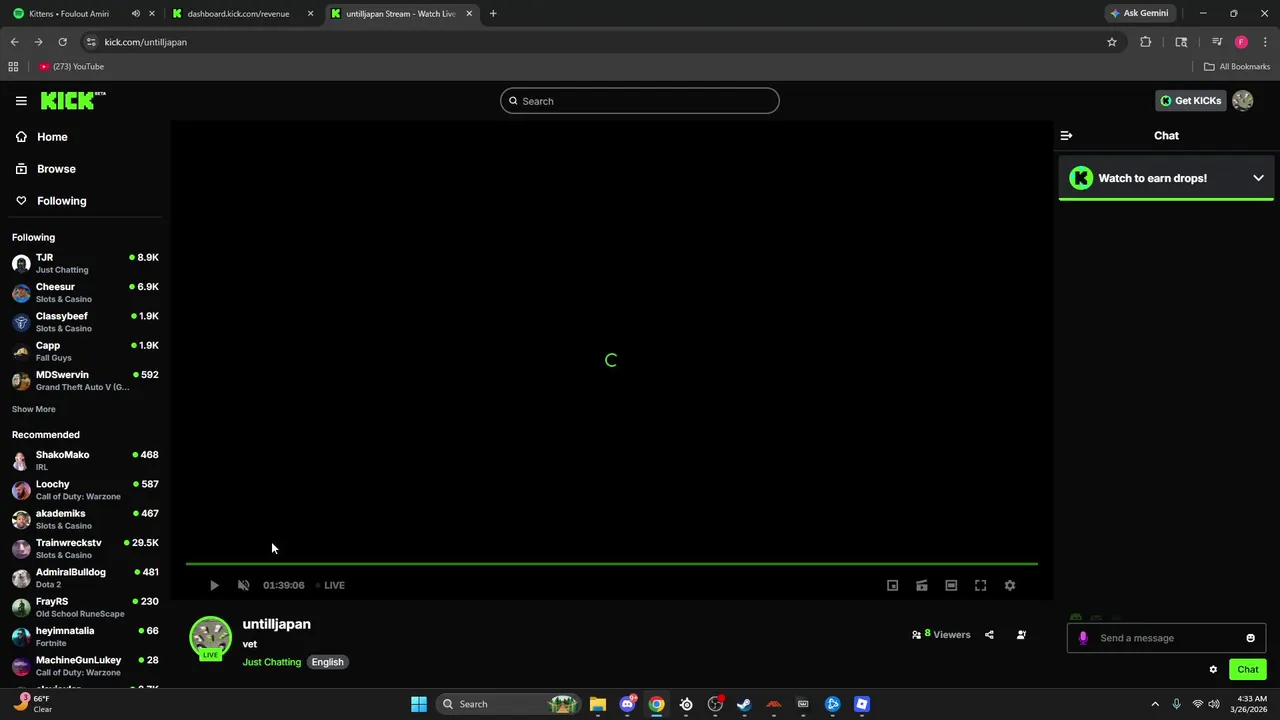This screenshot has width=1280, height=720.
Task: Open TJR channel in Following
Action: coord(85,263)
